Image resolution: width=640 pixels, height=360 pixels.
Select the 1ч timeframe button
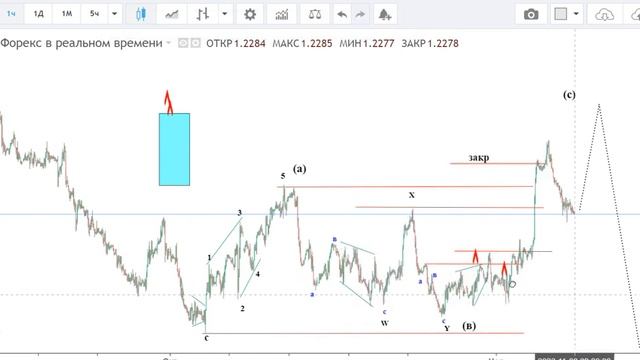point(11,14)
